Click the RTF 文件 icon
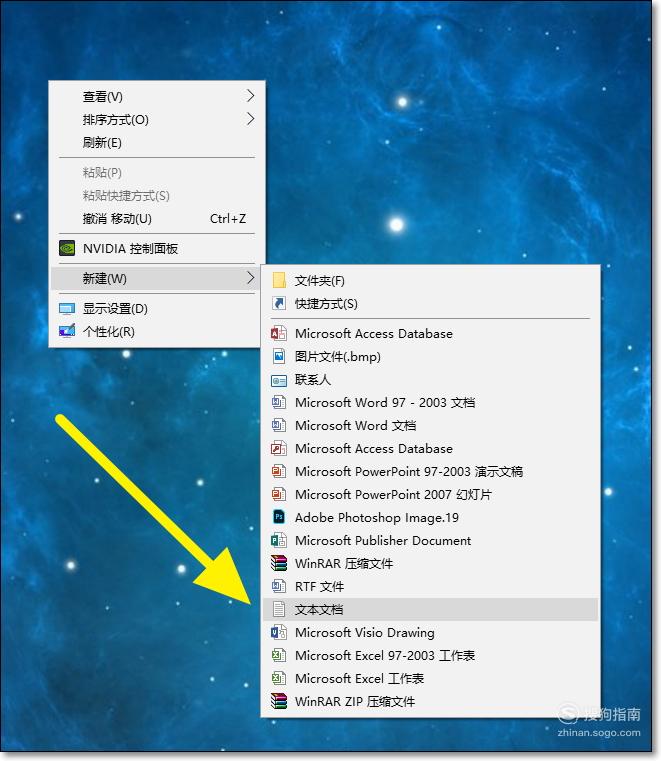 point(279,586)
